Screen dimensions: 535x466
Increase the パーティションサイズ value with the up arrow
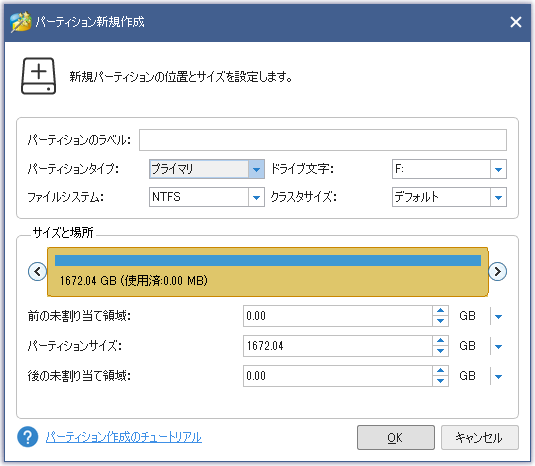click(440, 340)
